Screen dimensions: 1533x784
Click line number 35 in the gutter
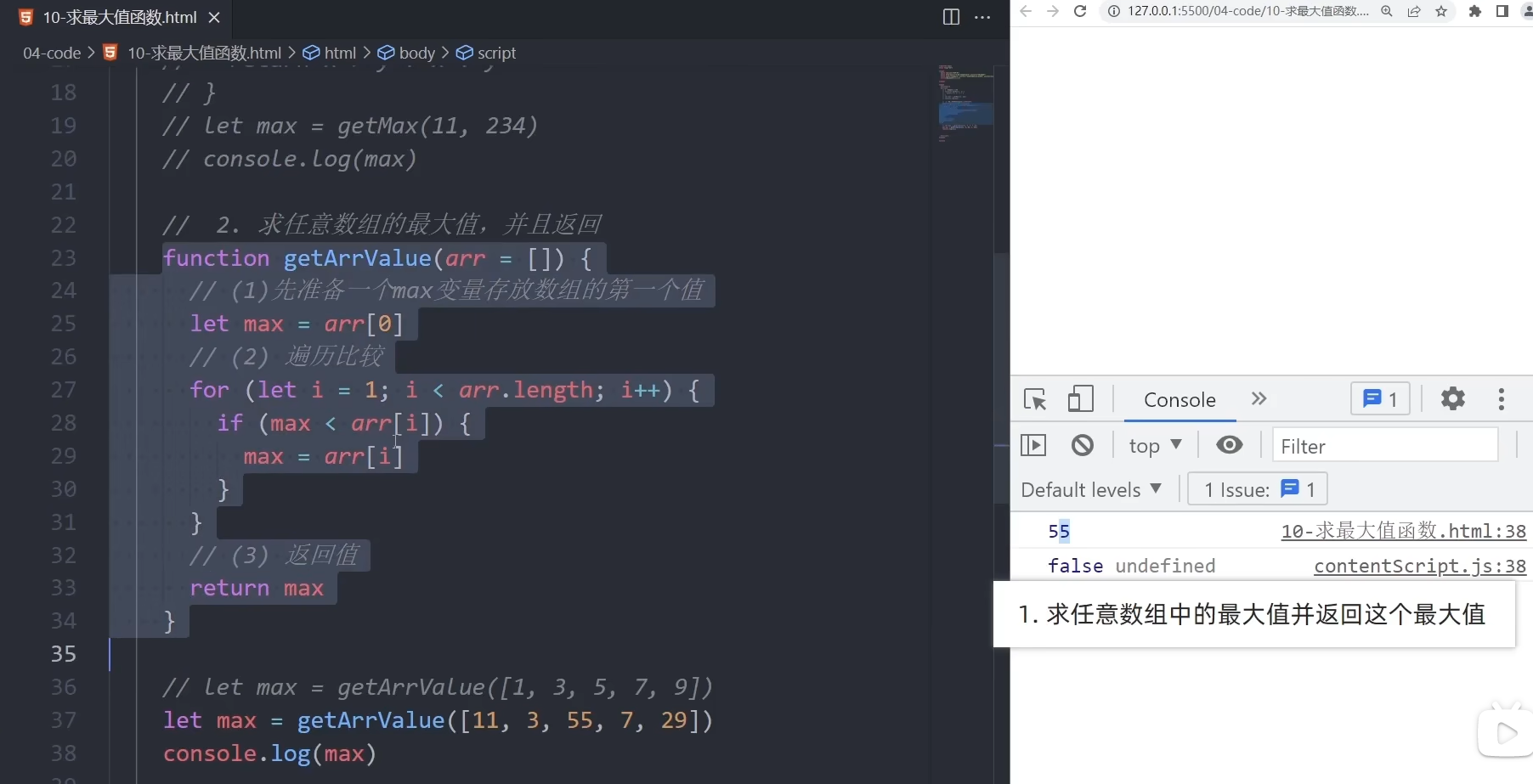[64, 654]
